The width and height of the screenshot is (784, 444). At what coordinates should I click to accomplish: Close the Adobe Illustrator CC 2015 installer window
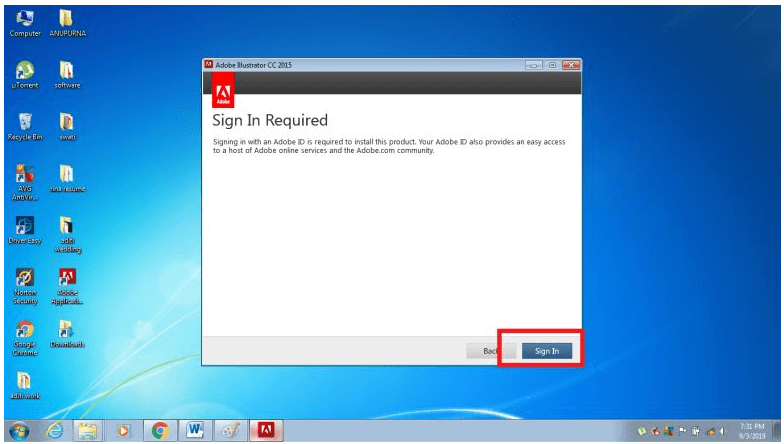(570, 65)
